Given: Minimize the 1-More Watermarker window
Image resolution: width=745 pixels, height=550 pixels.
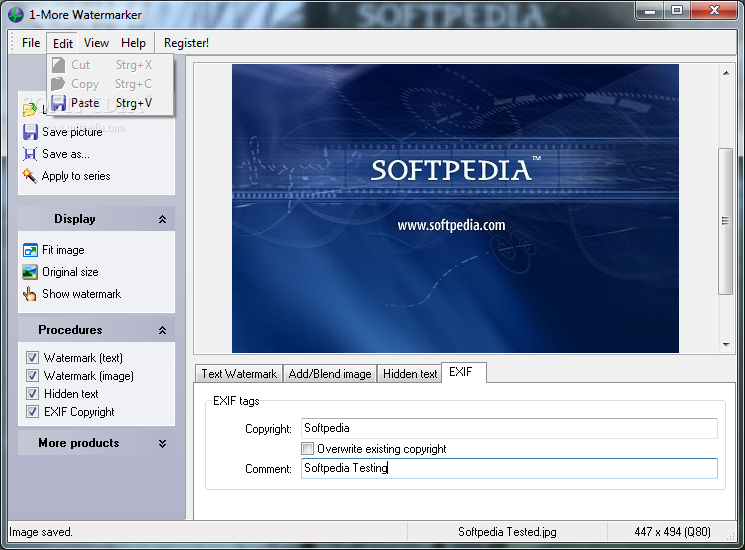Looking at the screenshot, I should click(650, 10).
